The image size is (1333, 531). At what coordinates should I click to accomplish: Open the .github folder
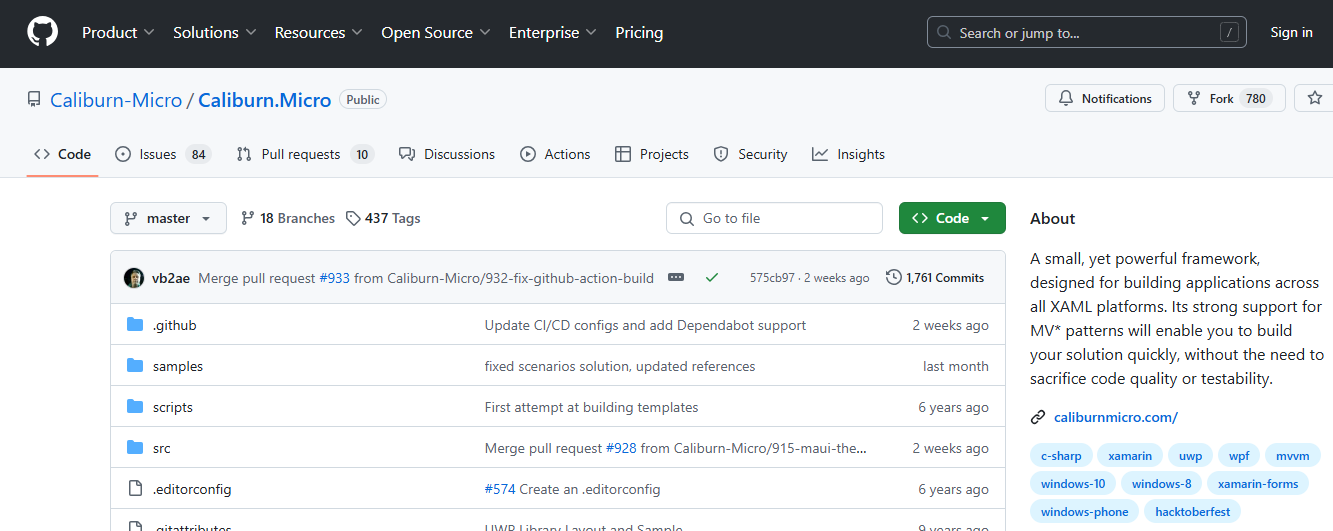click(x=175, y=325)
